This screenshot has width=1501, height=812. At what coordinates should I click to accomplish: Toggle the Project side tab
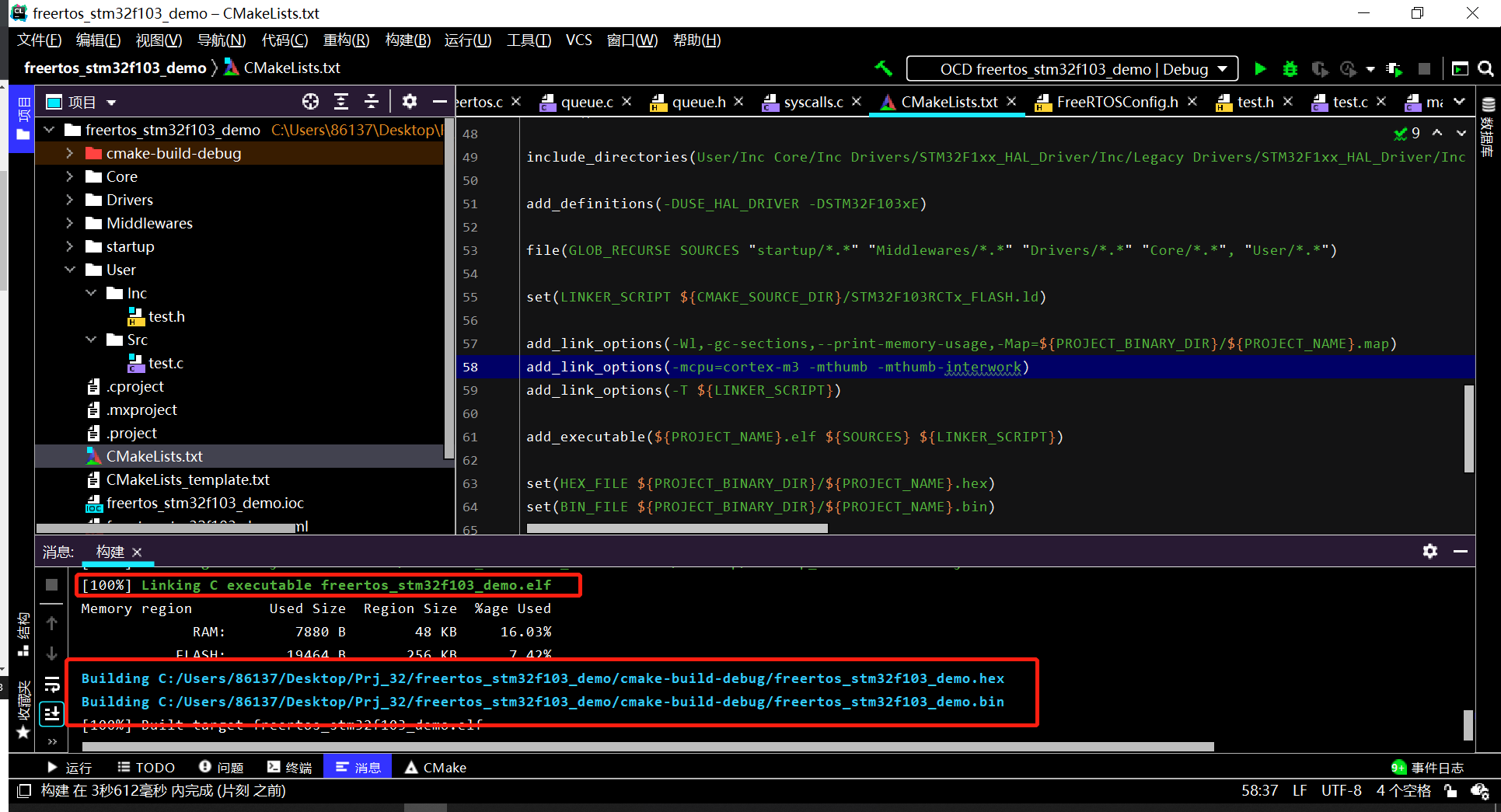[x=23, y=119]
